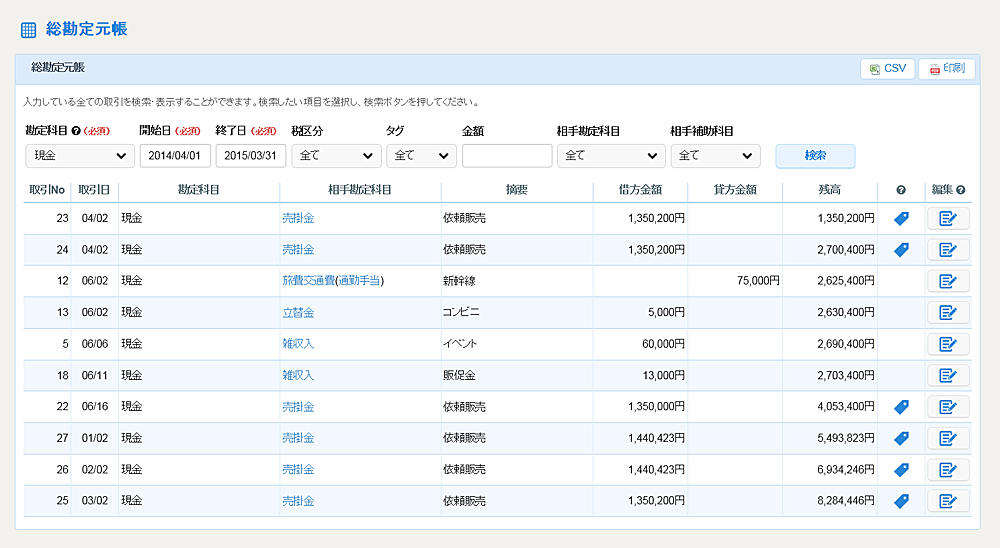This screenshot has height=548, width=1000.
Task: Click the 総勘定元帳 grid icon in the title
Action: click(x=29, y=29)
